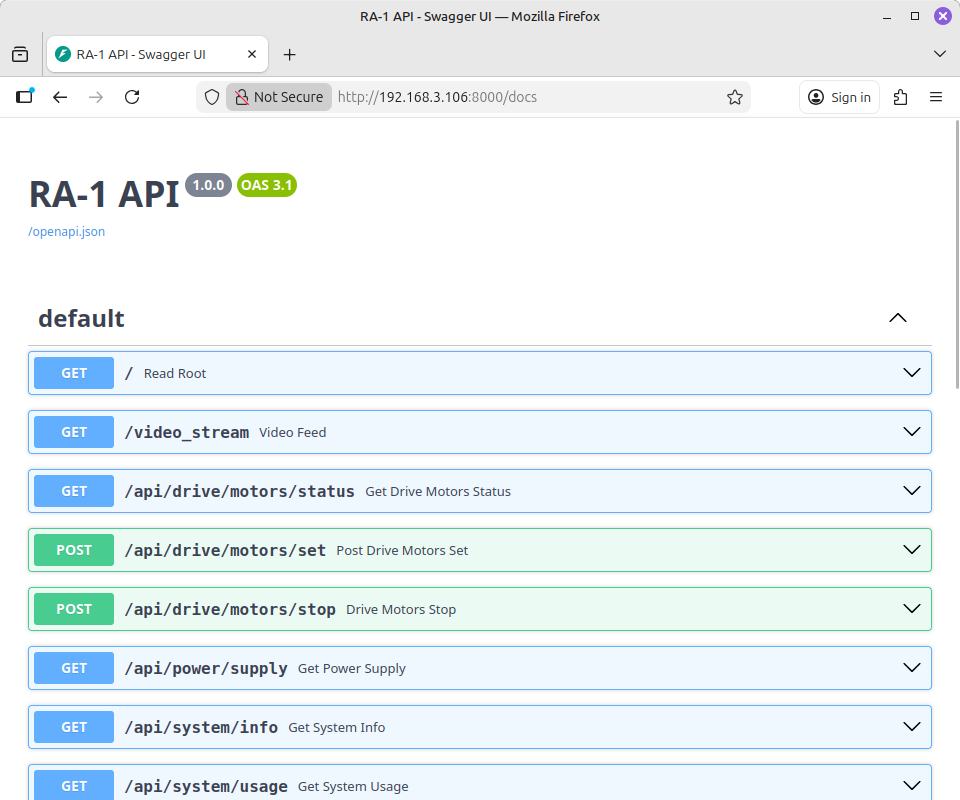Image resolution: width=960 pixels, height=800 pixels.
Task: Click the back navigation arrow
Action: tap(60, 97)
